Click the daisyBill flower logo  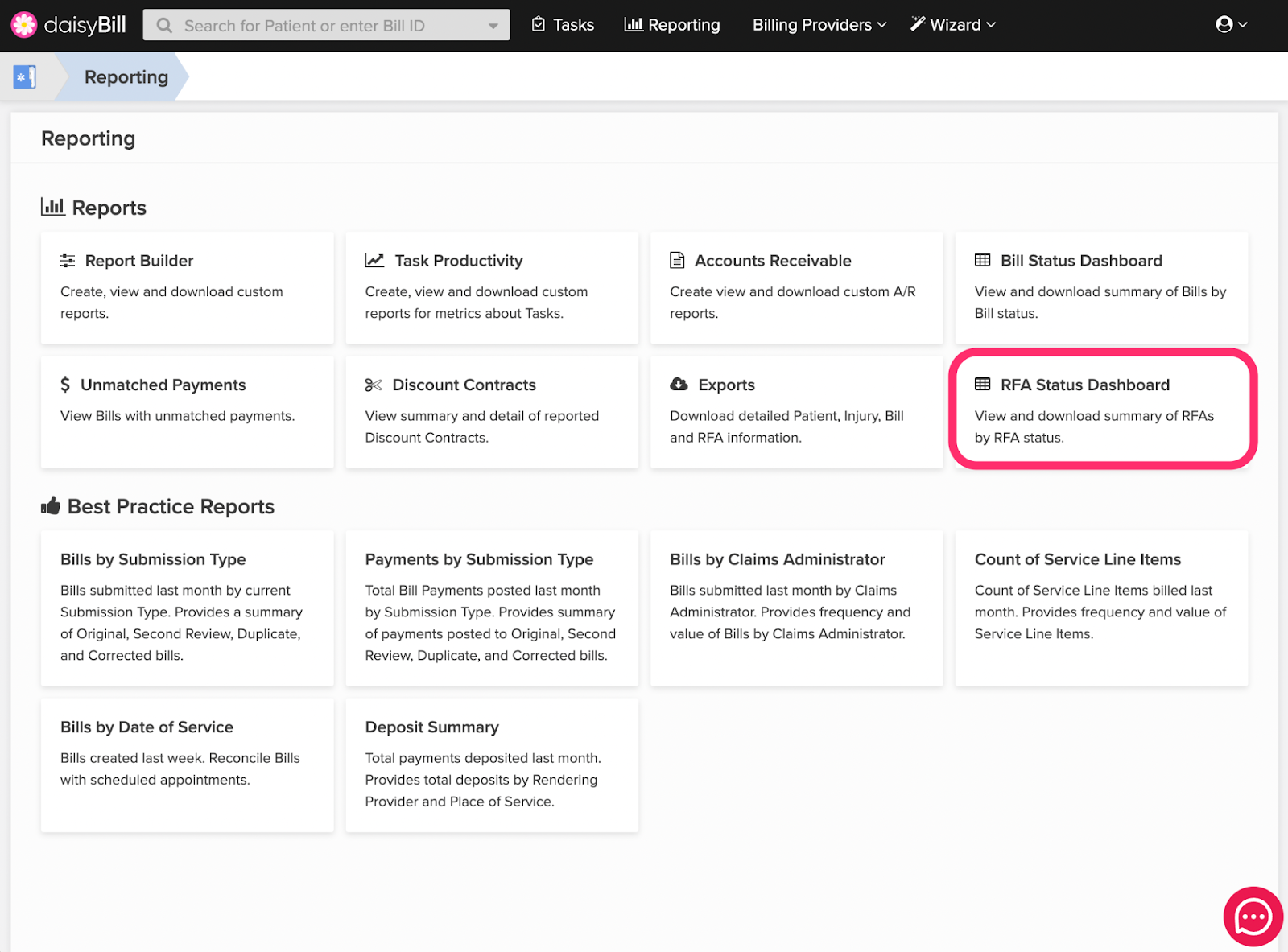coord(24,25)
